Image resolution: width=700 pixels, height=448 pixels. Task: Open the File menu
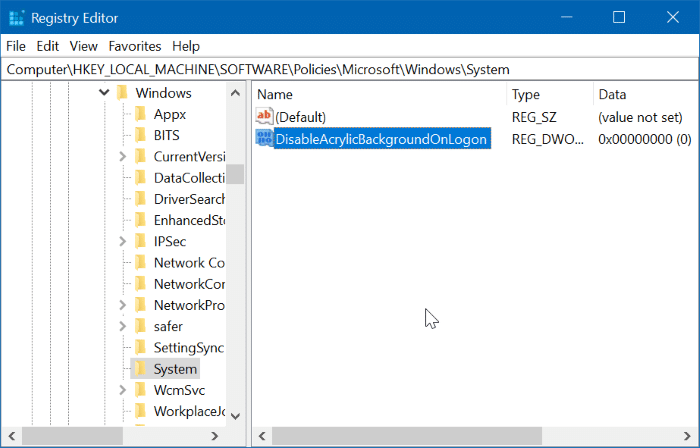click(x=16, y=46)
